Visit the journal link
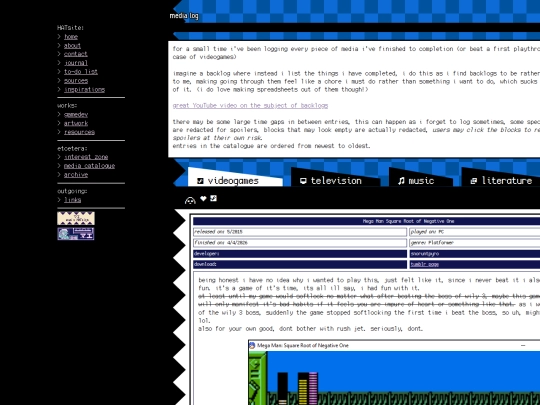This screenshot has width=540, height=405. point(76,63)
